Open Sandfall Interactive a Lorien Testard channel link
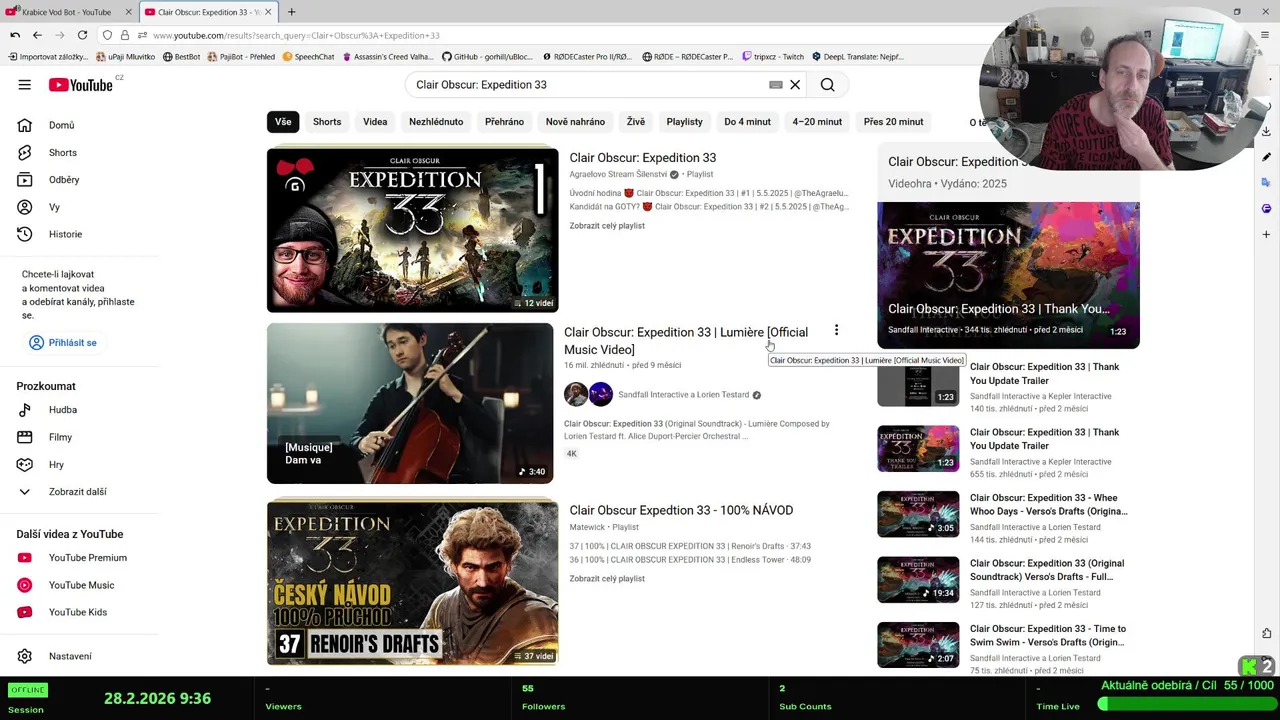This screenshot has height=720, width=1280. pos(683,395)
